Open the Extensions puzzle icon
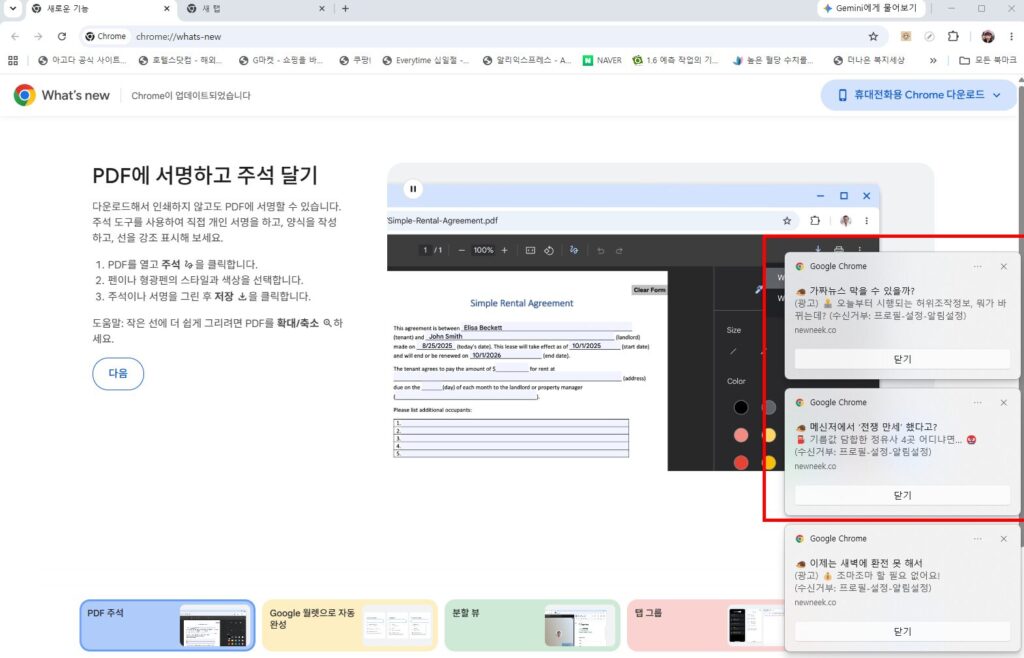The height and width of the screenshot is (658, 1024). 953,37
